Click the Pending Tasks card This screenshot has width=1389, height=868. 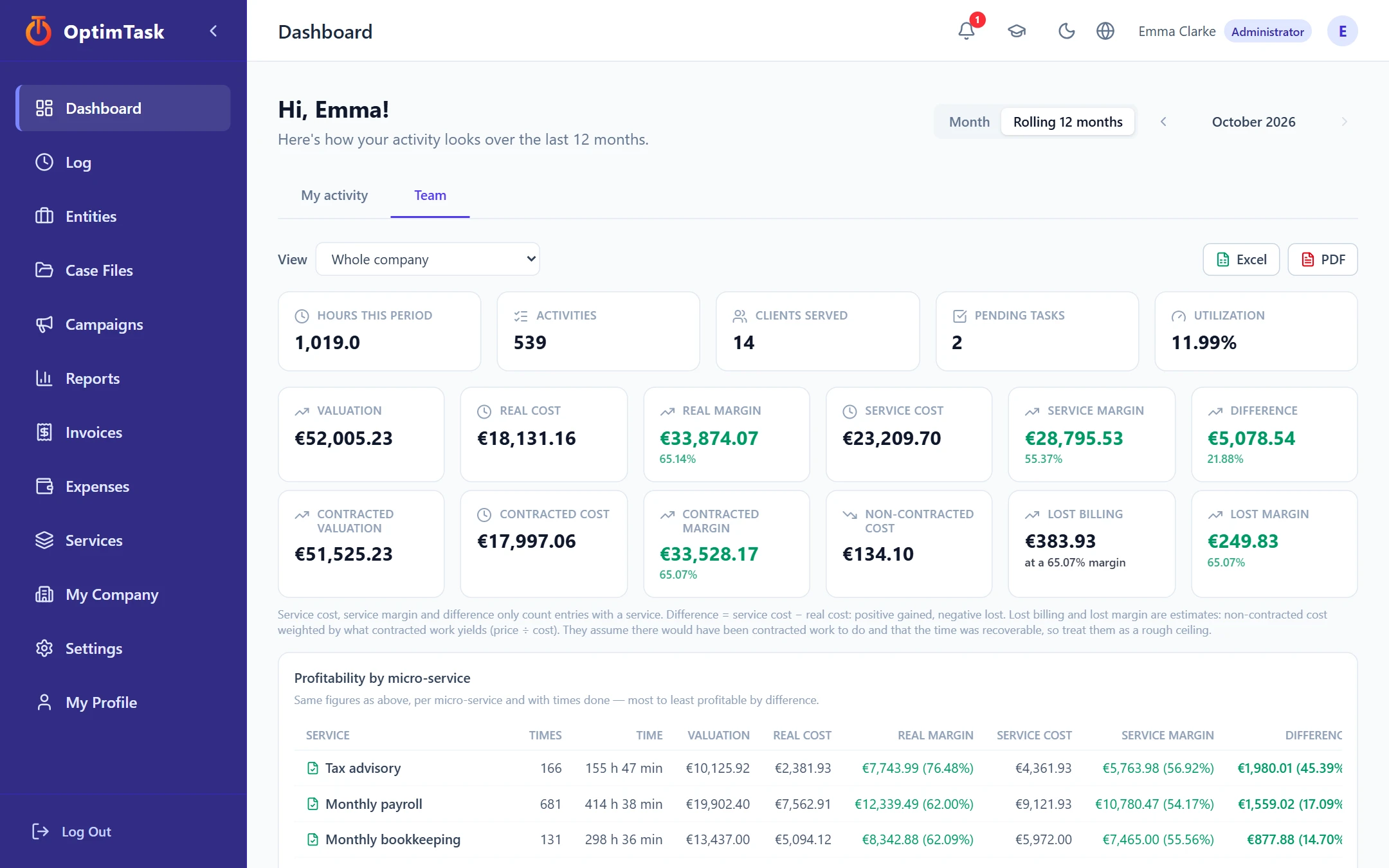click(x=1037, y=331)
